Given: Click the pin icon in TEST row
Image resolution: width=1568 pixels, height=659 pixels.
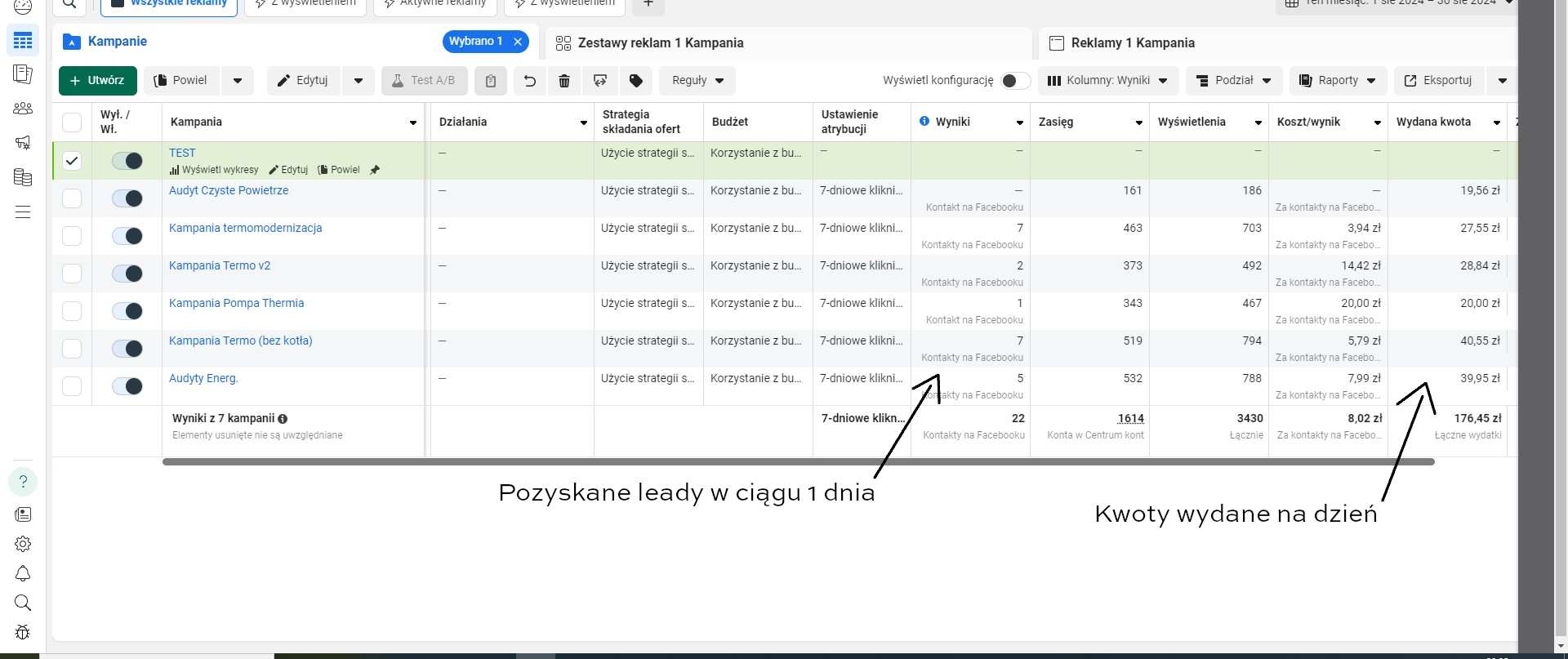Looking at the screenshot, I should pyautogui.click(x=375, y=170).
